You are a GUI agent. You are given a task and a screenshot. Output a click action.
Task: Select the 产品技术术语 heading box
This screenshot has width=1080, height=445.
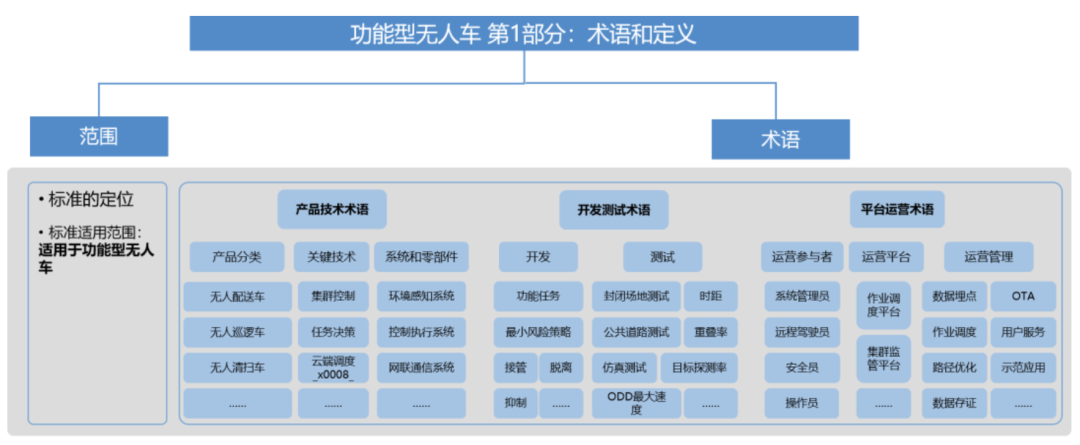pos(332,209)
